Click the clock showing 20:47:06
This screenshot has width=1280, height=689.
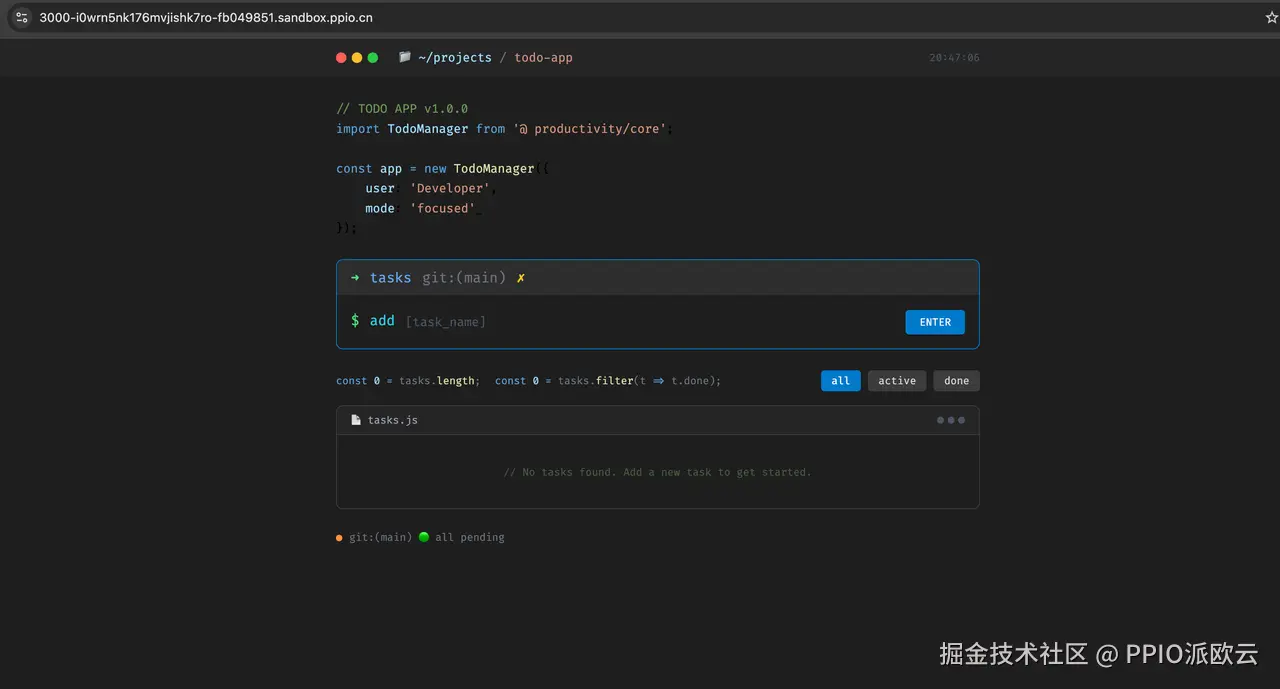(954, 58)
